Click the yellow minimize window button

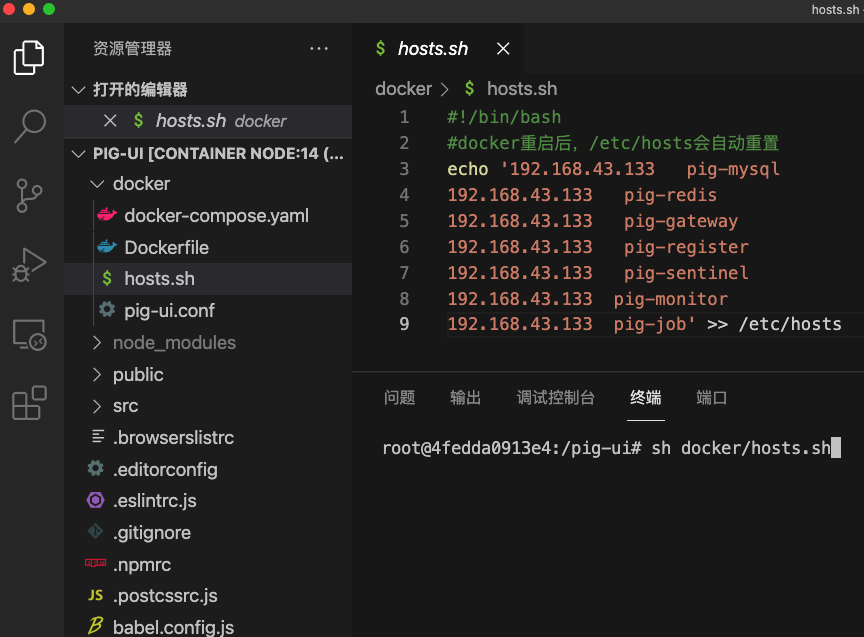[29, 9]
